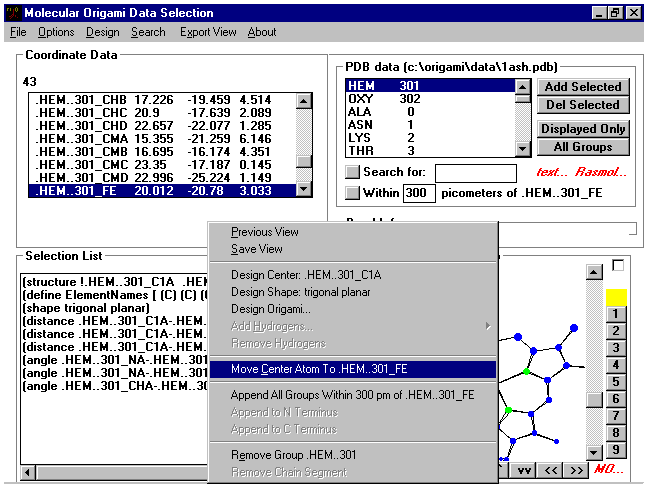Viewport: 648px width, 488px height.
Task: Click the 'Displayed Only' button
Action: click(583, 129)
